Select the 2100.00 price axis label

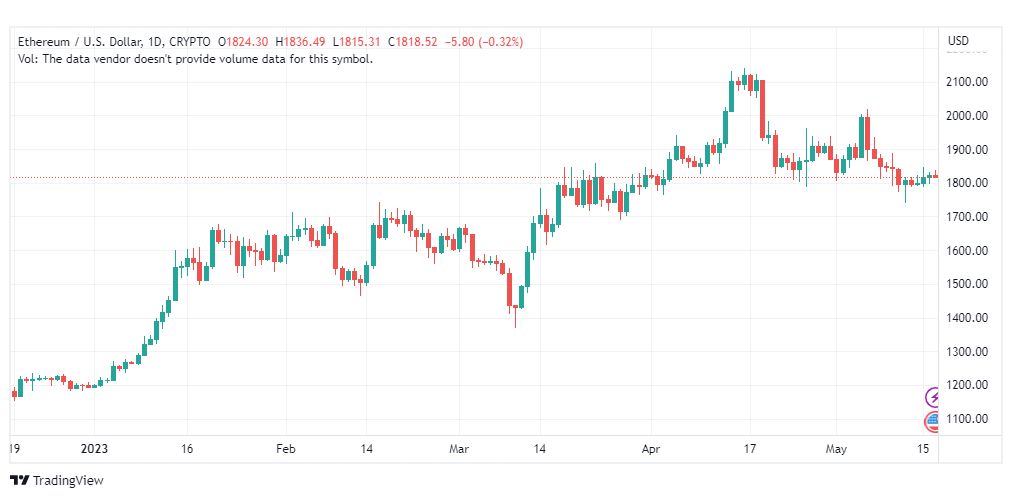click(968, 83)
